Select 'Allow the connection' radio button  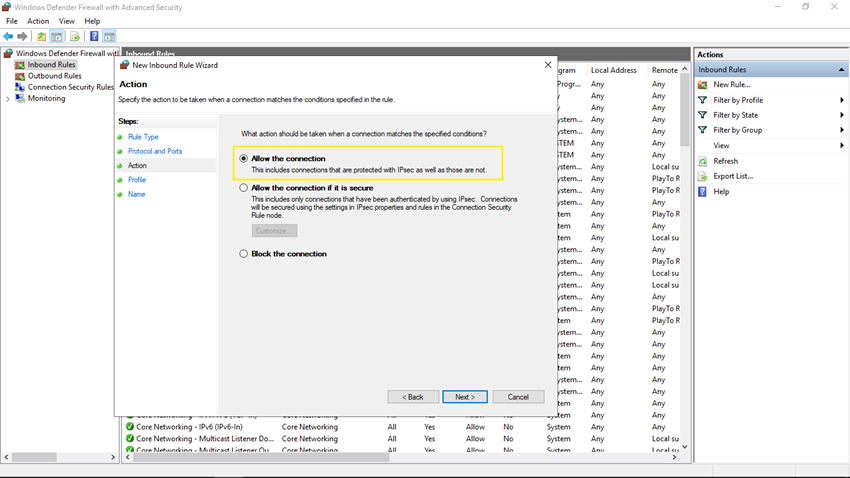click(243, 158)
